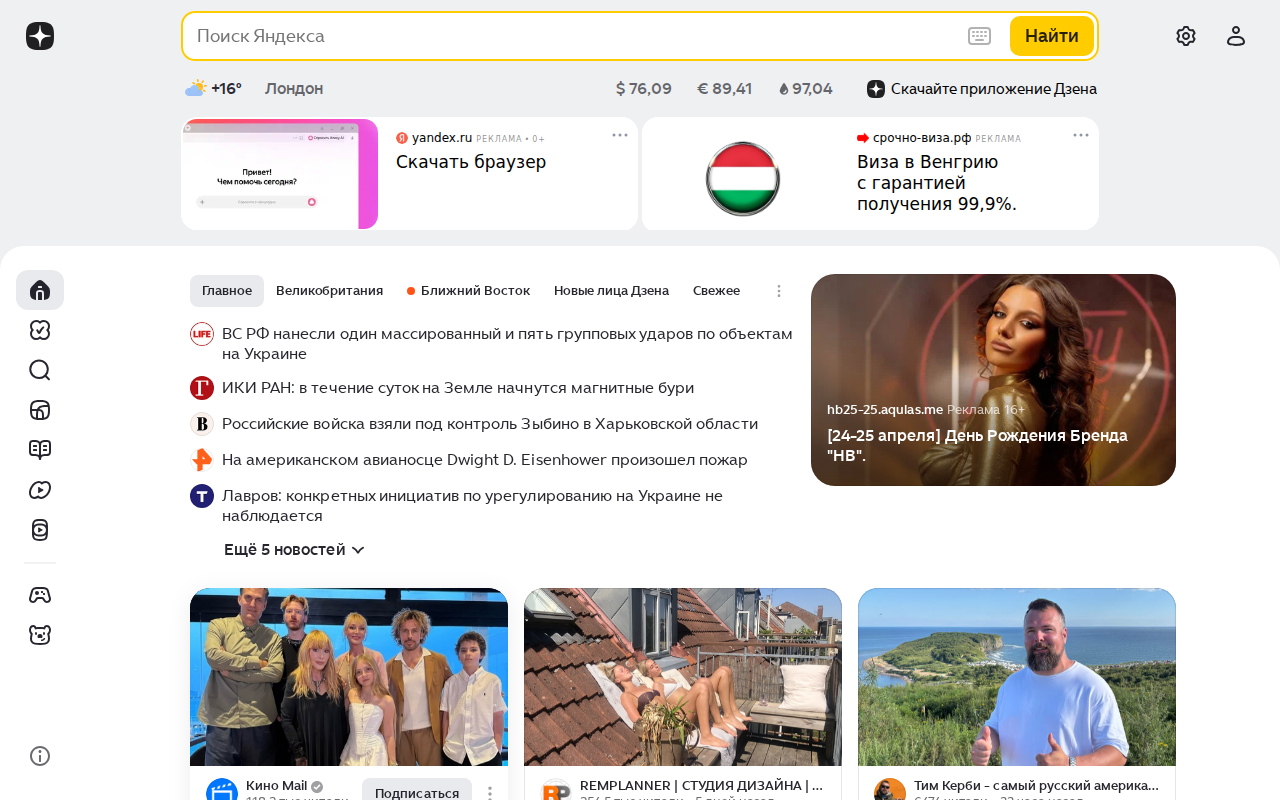Open the more-tabs three-dot menu after Свежее
The height and width of the screenshot is (800, 1280).
779,291
